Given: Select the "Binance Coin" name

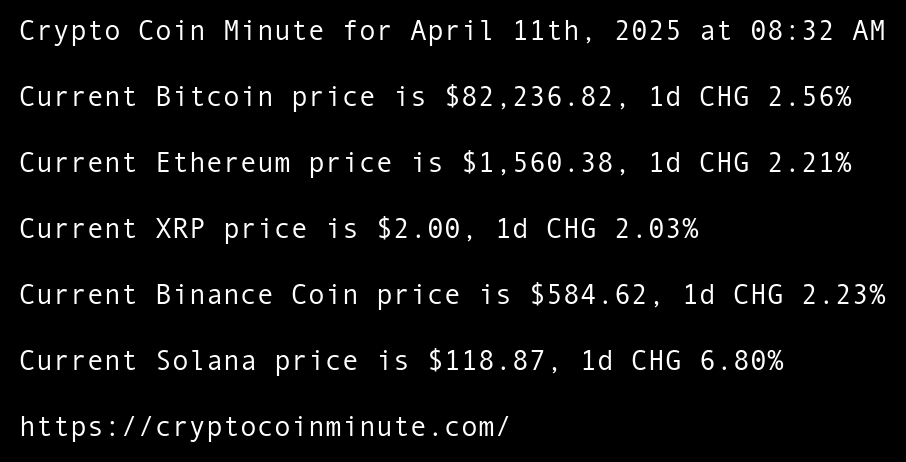Looking at the screenshot, I should [x=257, y=295].
